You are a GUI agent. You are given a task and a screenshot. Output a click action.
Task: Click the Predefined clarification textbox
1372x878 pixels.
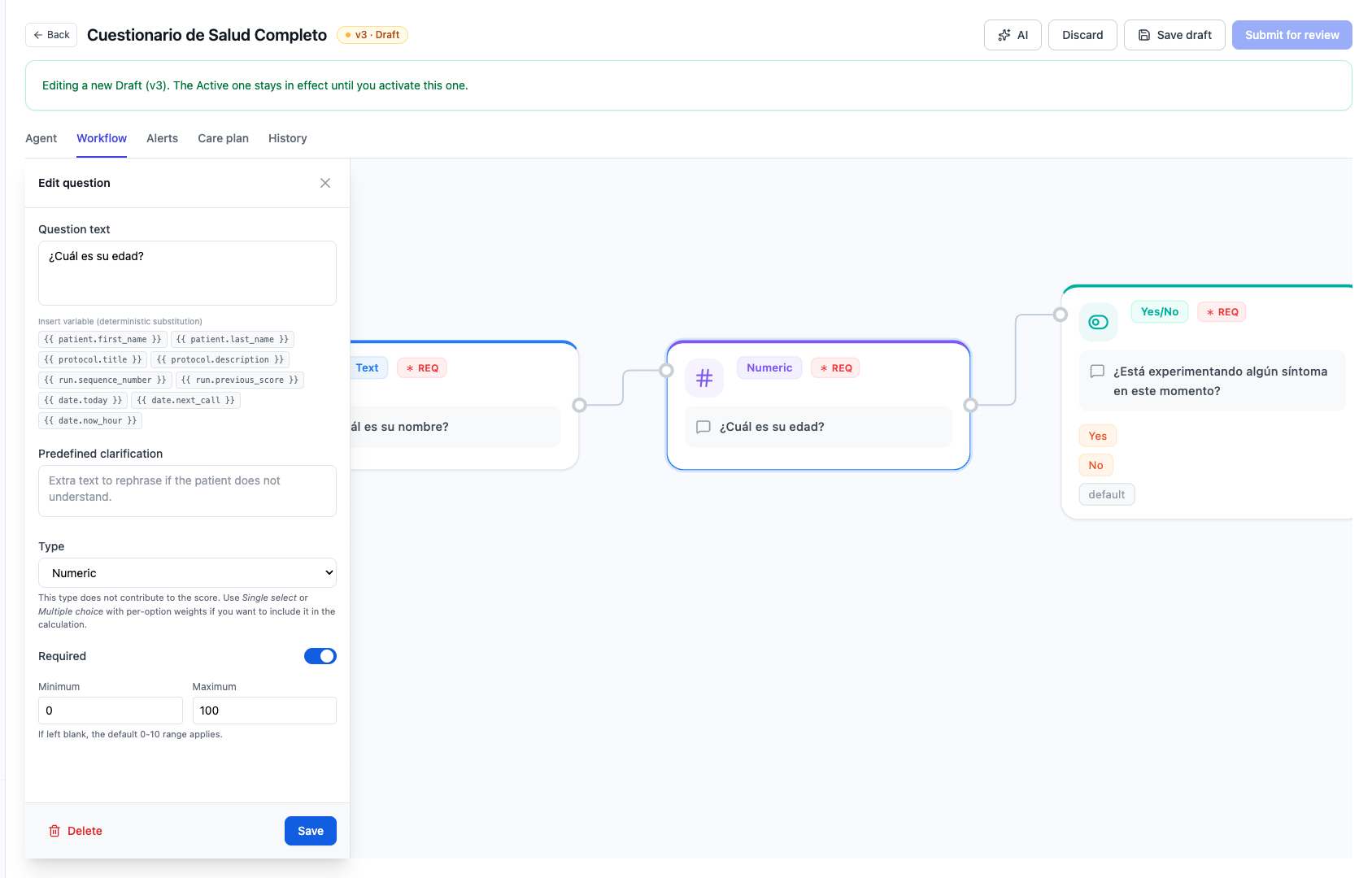pos(187,491)
